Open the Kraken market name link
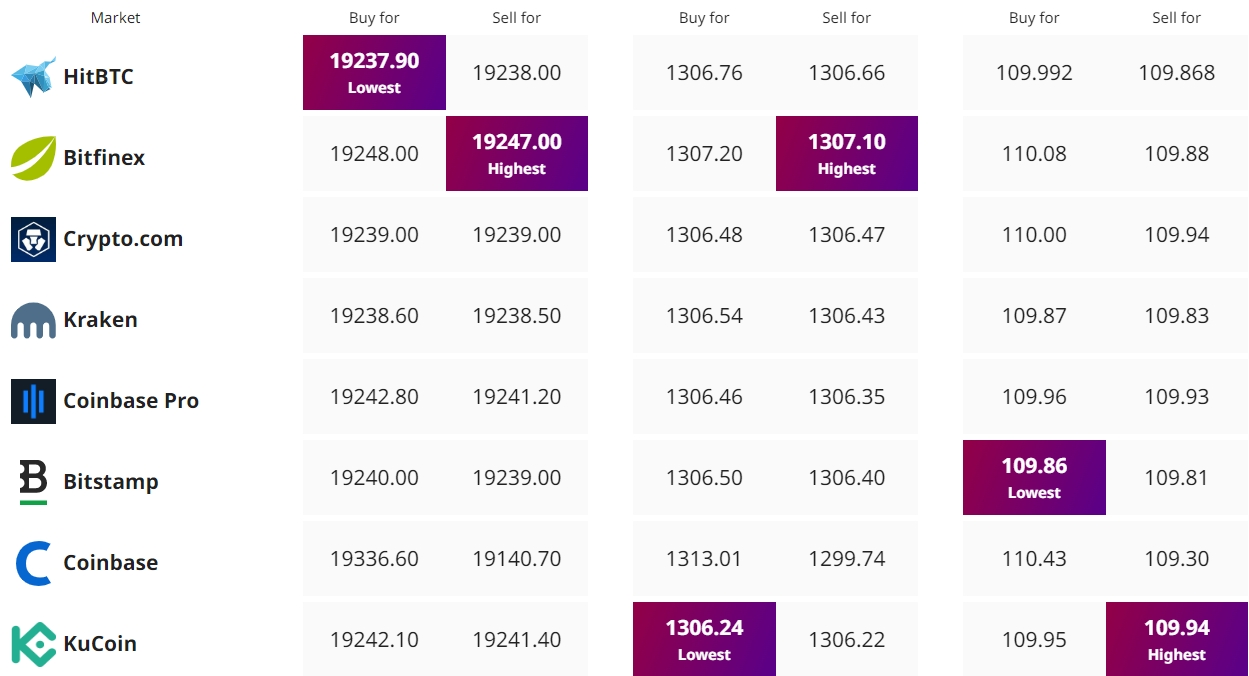This screenshot has width=1249, height=676. (100, 320)
